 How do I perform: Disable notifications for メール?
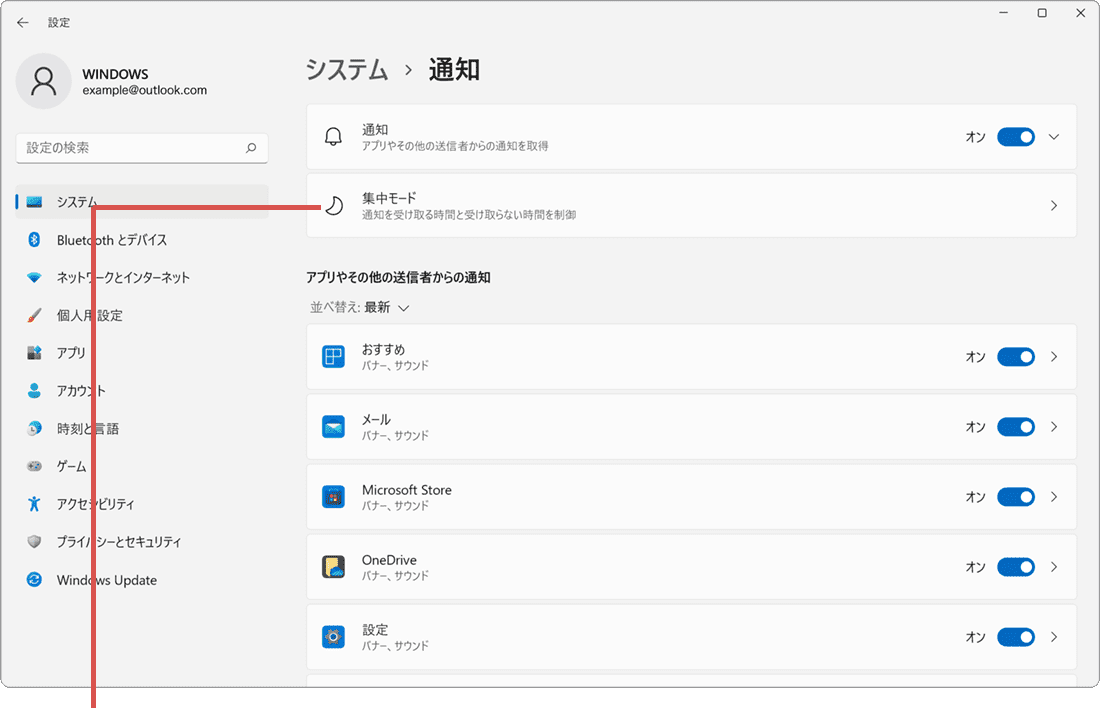click(1016, 427)
